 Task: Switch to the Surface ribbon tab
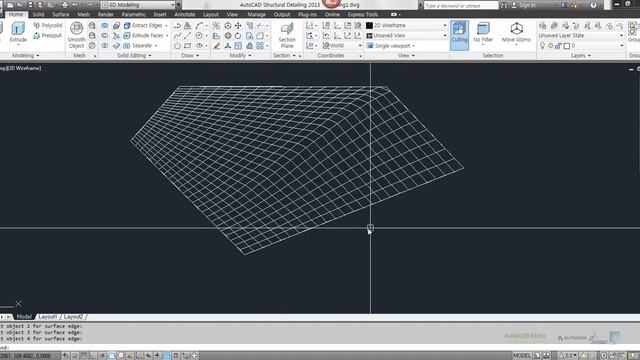pyautogui.click(x=60, y=14)
